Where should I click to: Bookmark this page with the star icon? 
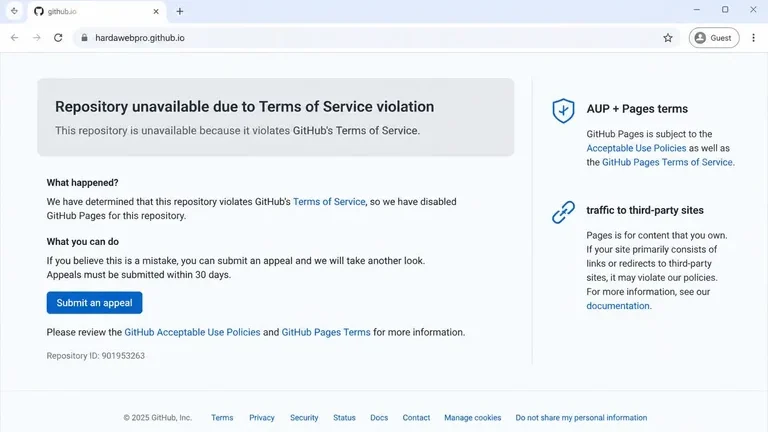pyautogui.click(x=668, y=38)
